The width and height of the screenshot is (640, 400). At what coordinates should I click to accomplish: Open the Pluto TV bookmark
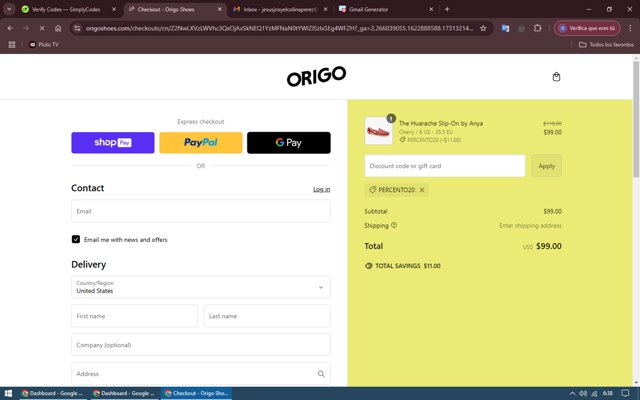[44, 44]
